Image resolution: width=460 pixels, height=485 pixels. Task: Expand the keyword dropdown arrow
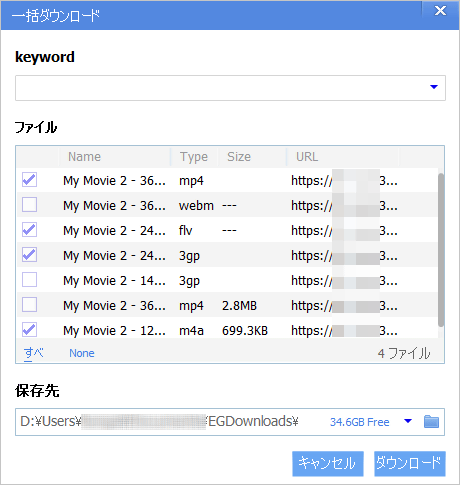coord(434,87)
